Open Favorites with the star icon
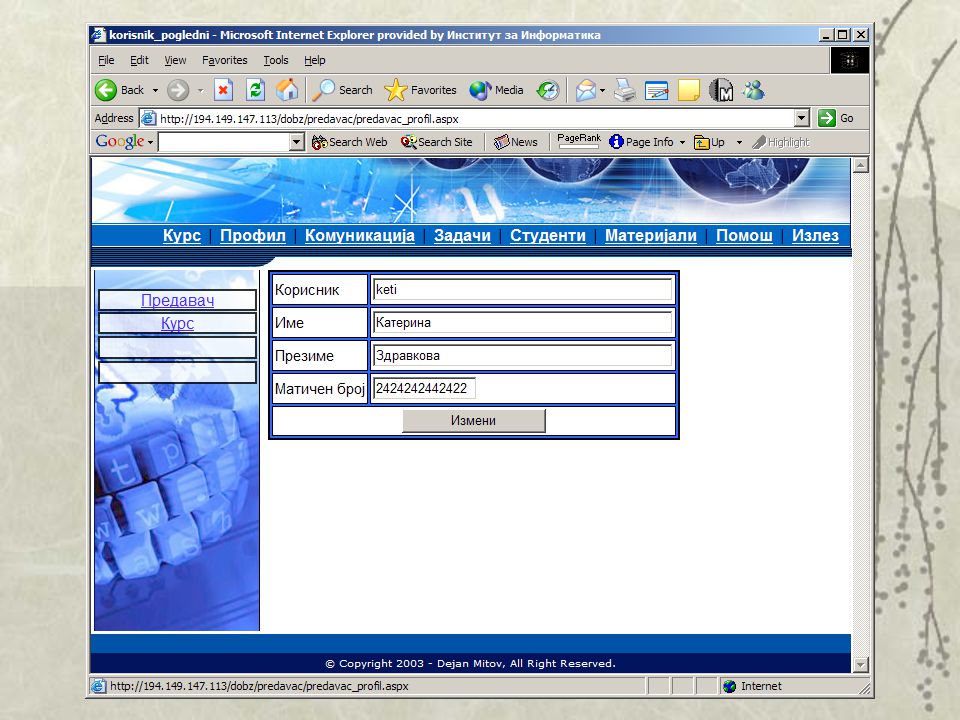This screenshot has width=960, height=720. click(396, 90)
